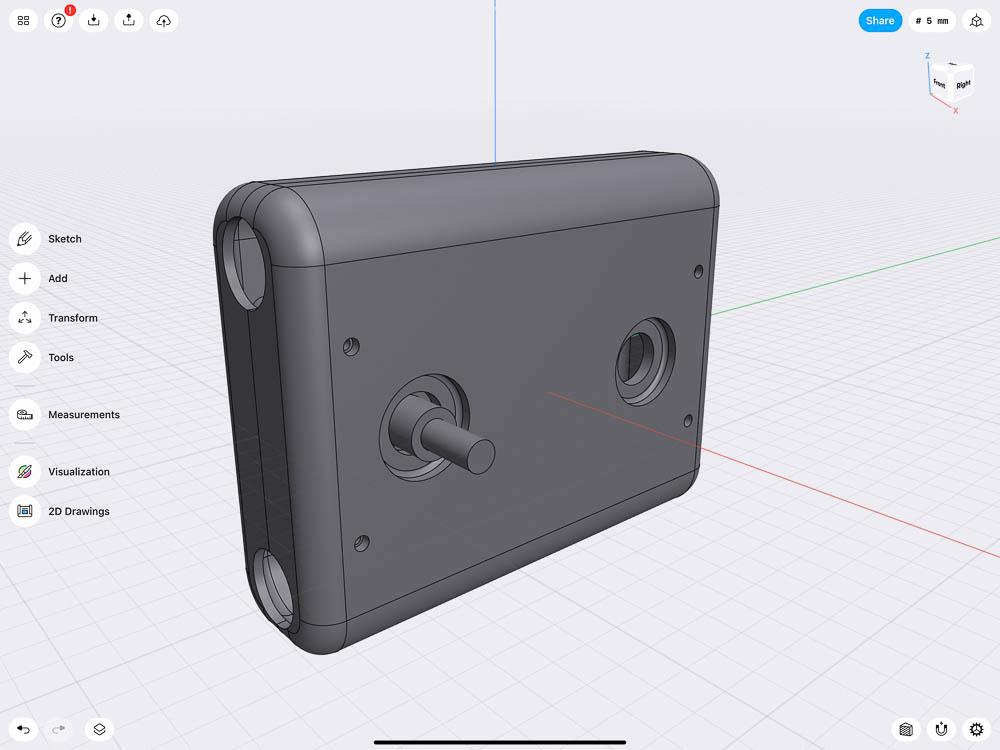The image size is (1000, 750).
Task: Open the Visualization menu label
Action: pos(79,471)
